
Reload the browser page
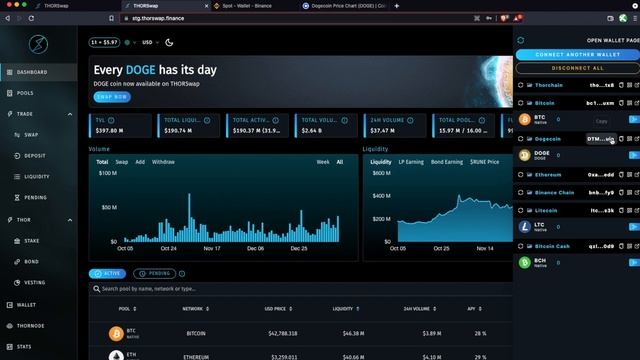click(31, 18)
